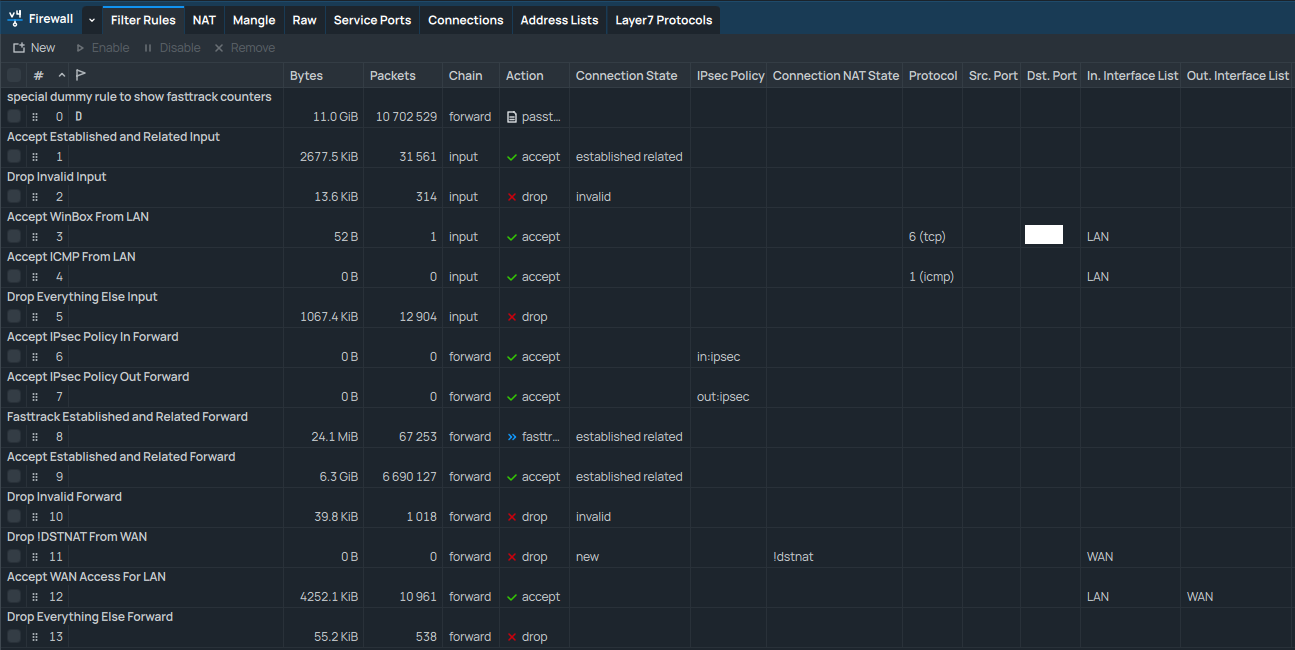Click the drag handle on rule 1
Screen dimensions: 1295x650
35,157
